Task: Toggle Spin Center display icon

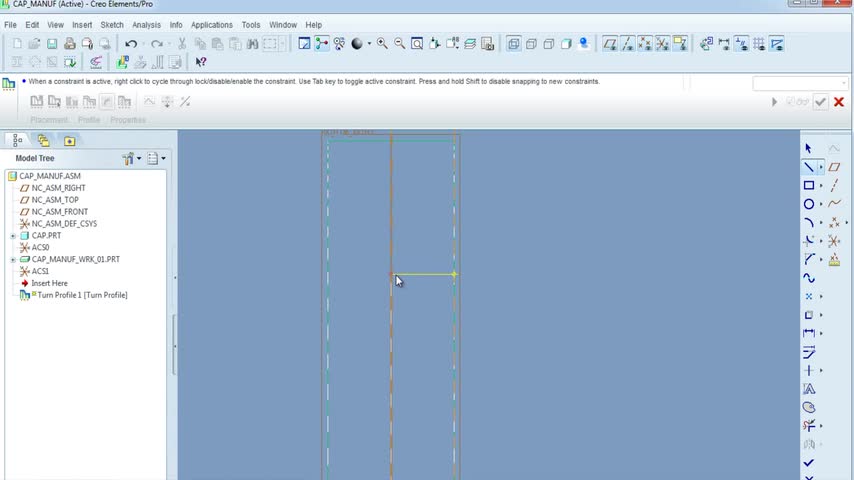Action: click(322, 44)
